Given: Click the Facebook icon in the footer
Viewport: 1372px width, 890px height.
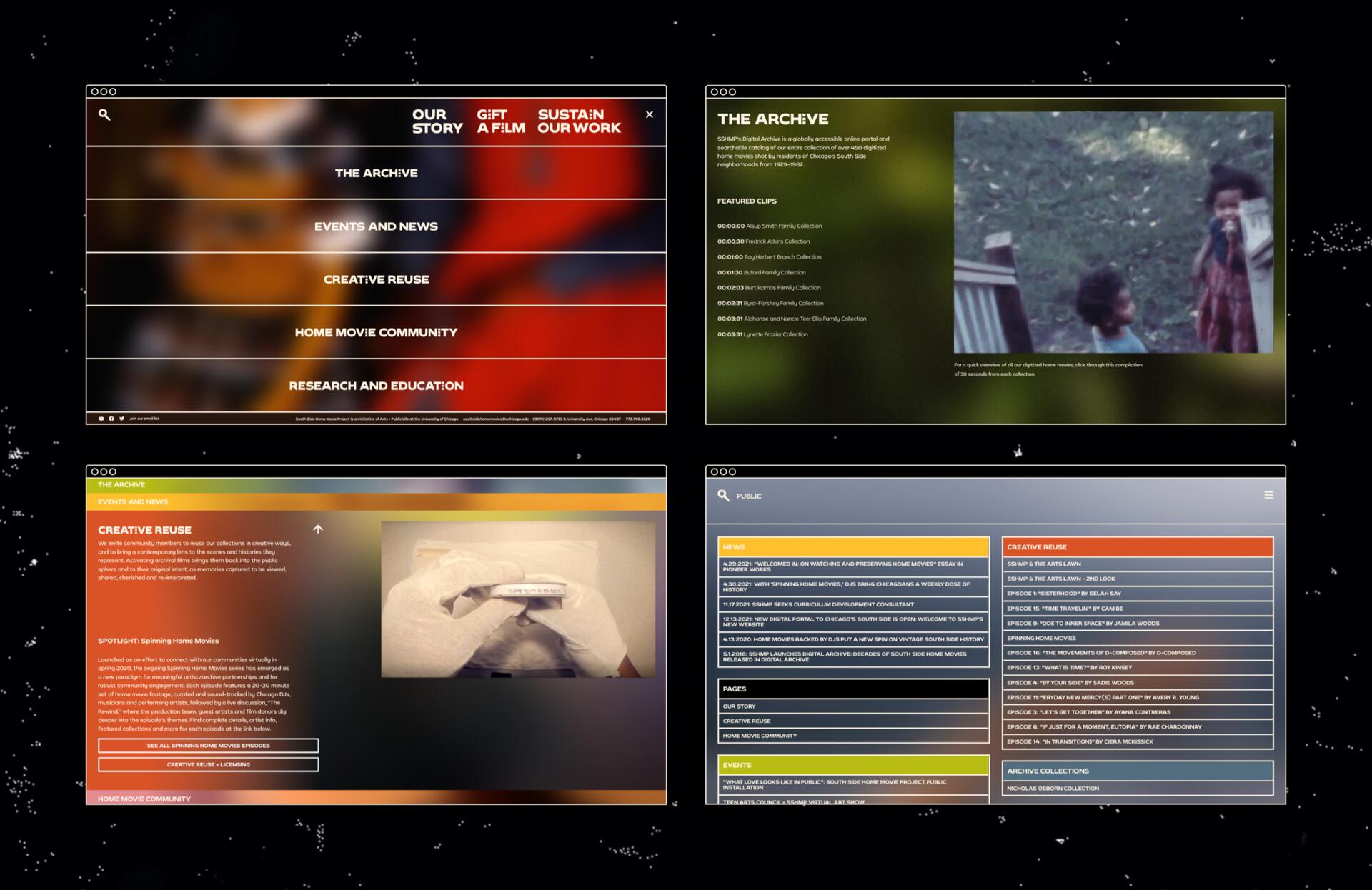Looking at the screenshot, I should 112,418.
